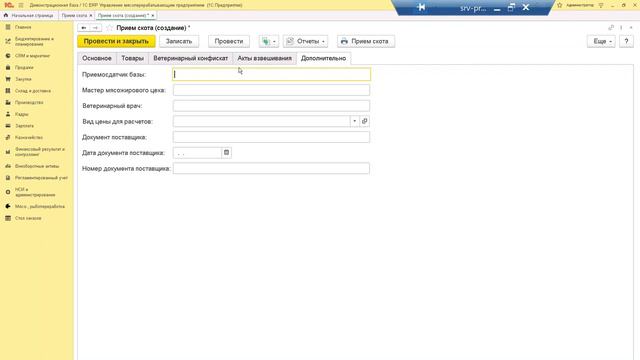Go forward with the right arrow
Image resolution: width=640 pixels, height=360 pixels.
[96, 28]
